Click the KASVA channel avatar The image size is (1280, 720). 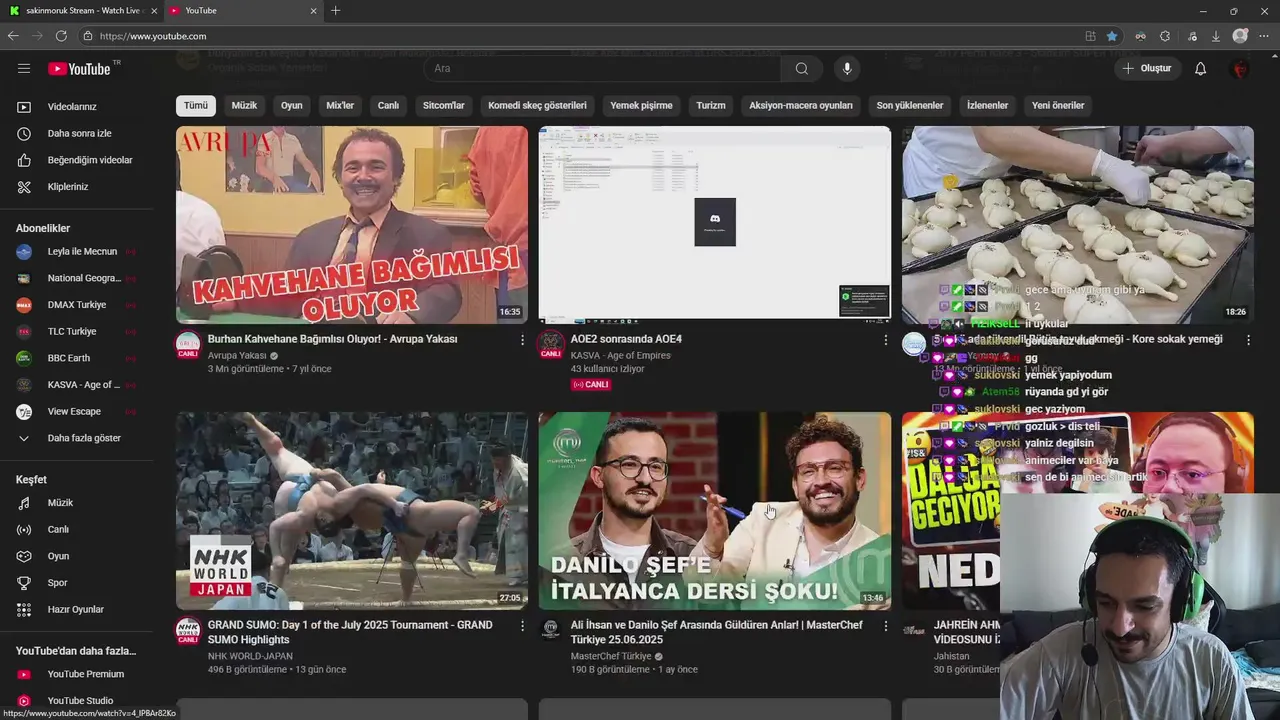[x=551, y=343]
